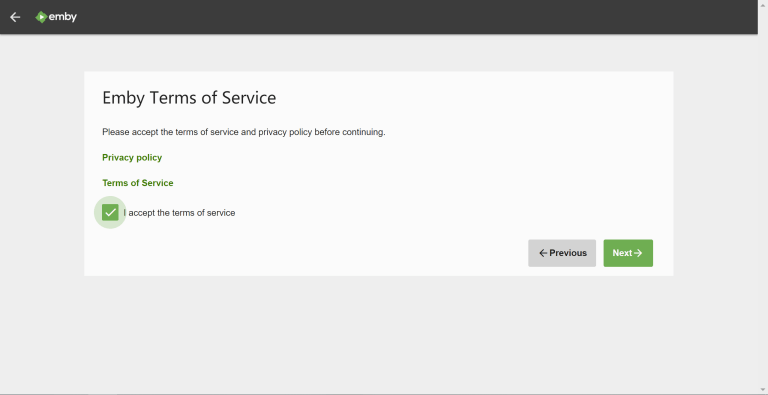
Task: Click the "Please accept the terms" instruction text
Action: tap(244, 132)
